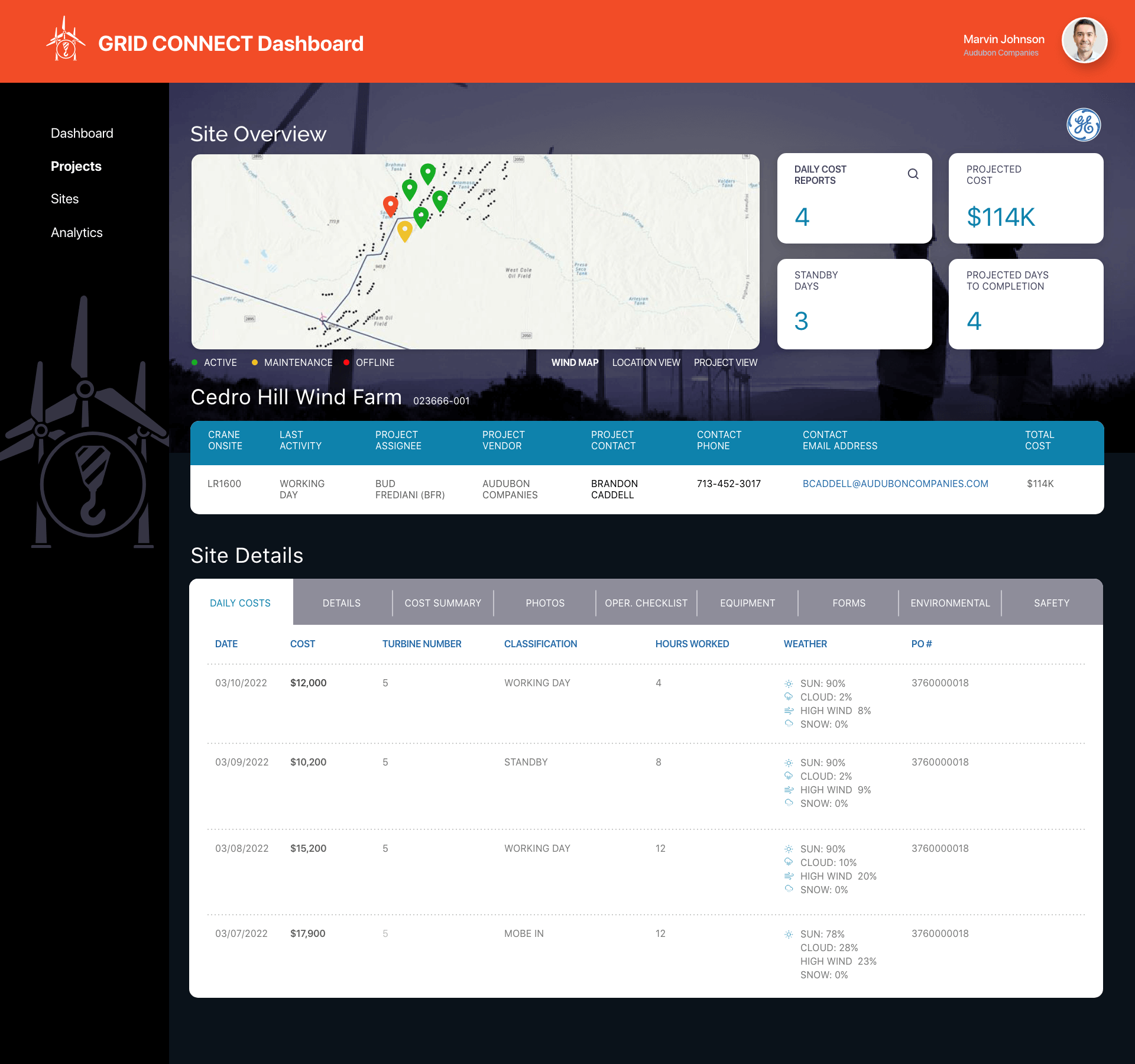Click the sun icon in 03/07/2022 weather
This screenshot has height=1064, width=1135.
[x=789, y=935]
